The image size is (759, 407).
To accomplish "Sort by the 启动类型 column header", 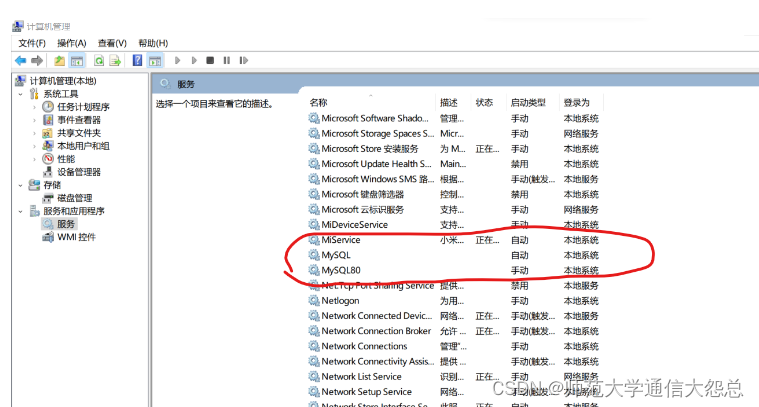I will (x=528, y=103).
